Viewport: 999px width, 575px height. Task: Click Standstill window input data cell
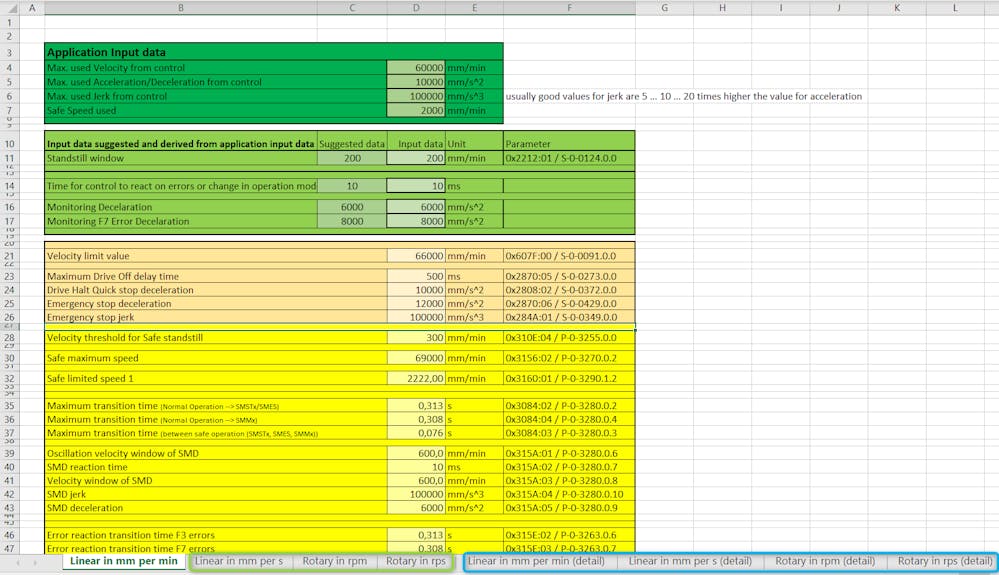[x=416, y=158]
